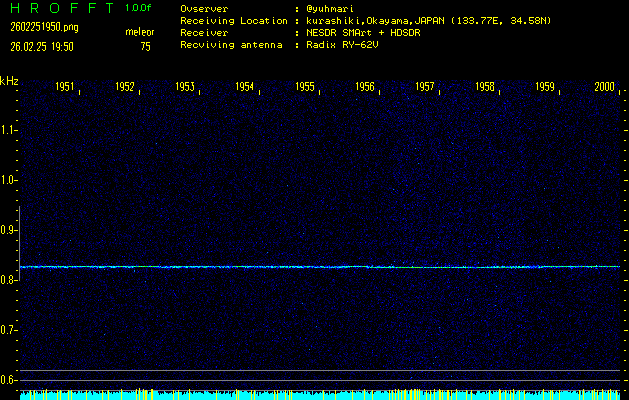Image resolution: width=629 pixels, height=400 pixels.
Task: Click the green signal line in spectrogram
Action: (320, 267)
